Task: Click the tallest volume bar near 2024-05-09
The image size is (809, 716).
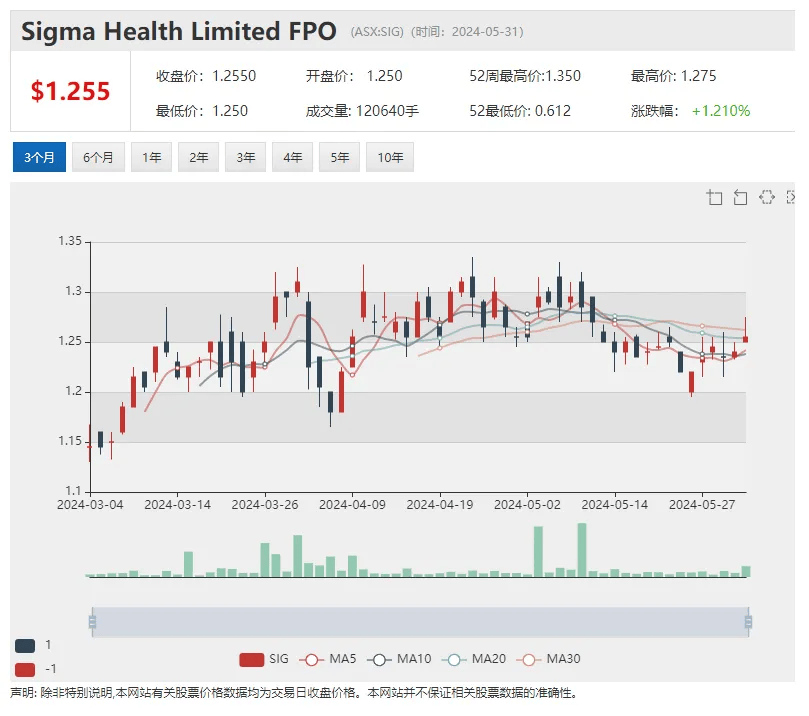Action: [x=582, y=550]
